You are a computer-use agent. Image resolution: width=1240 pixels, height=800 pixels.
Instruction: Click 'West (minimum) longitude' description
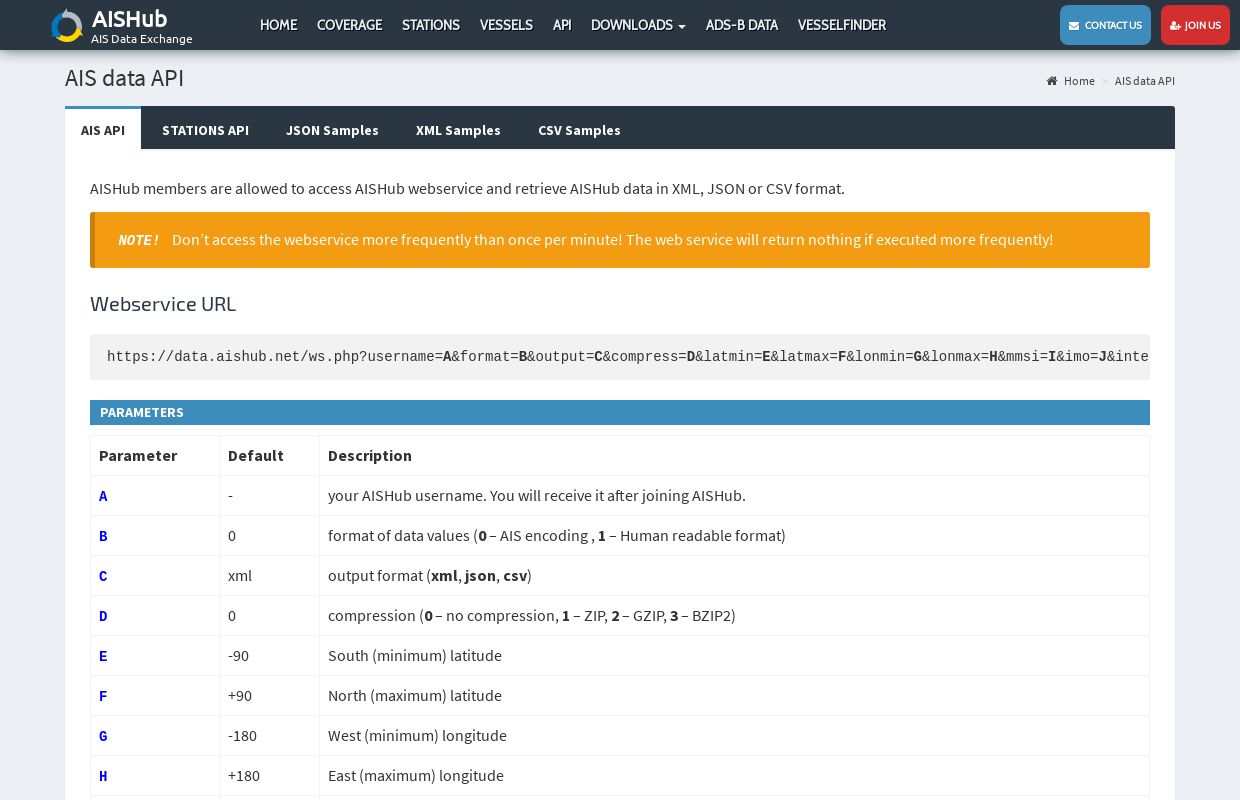tap(417, 736)
